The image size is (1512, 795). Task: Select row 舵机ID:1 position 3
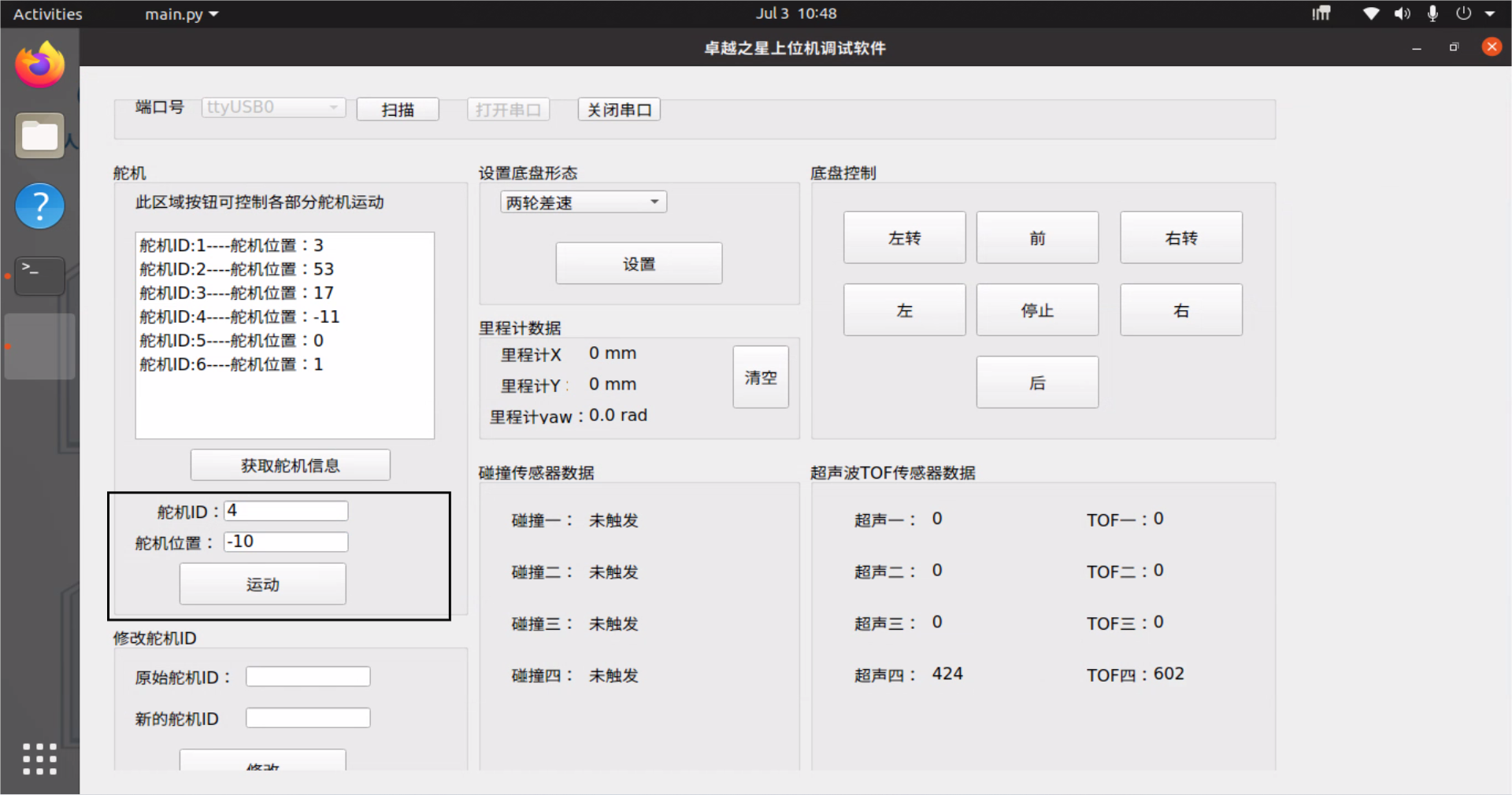(284, 246)
